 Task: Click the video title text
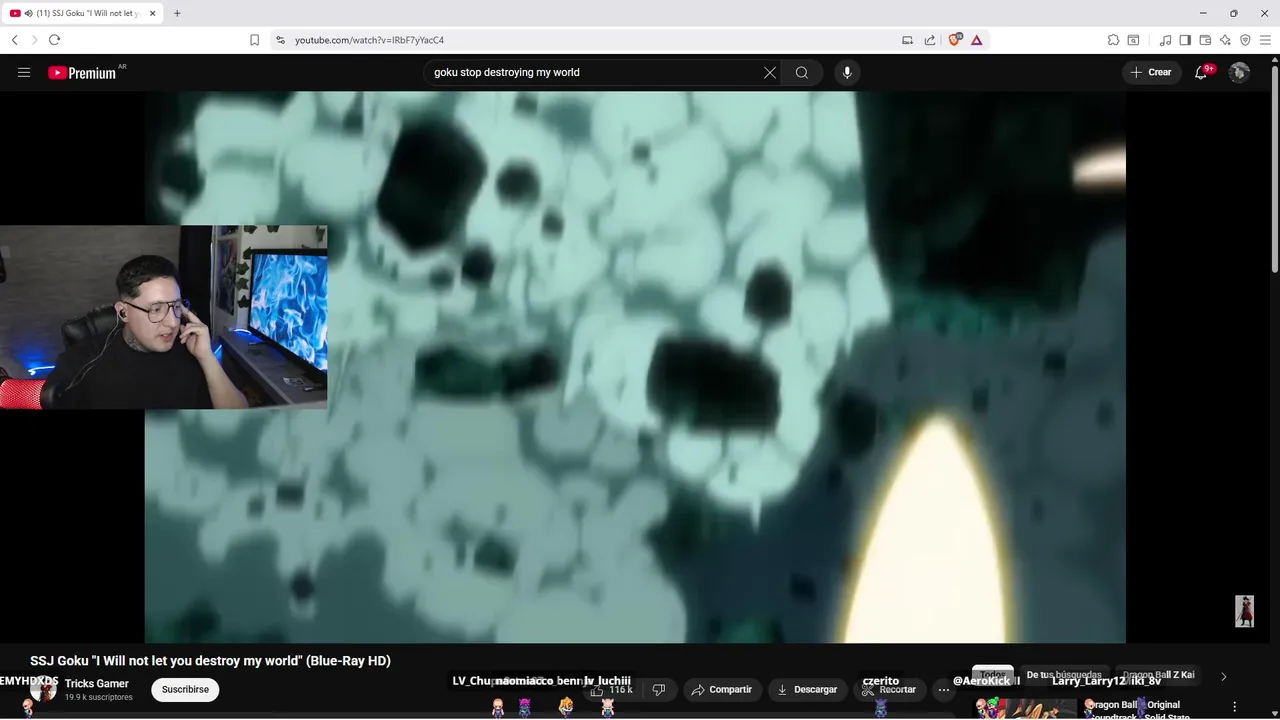[210, 660]
